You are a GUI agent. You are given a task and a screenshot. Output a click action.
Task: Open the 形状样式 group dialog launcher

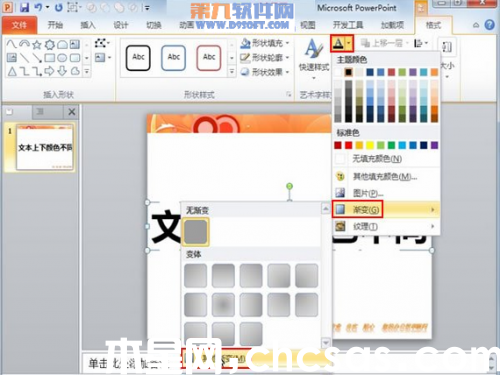289,95
